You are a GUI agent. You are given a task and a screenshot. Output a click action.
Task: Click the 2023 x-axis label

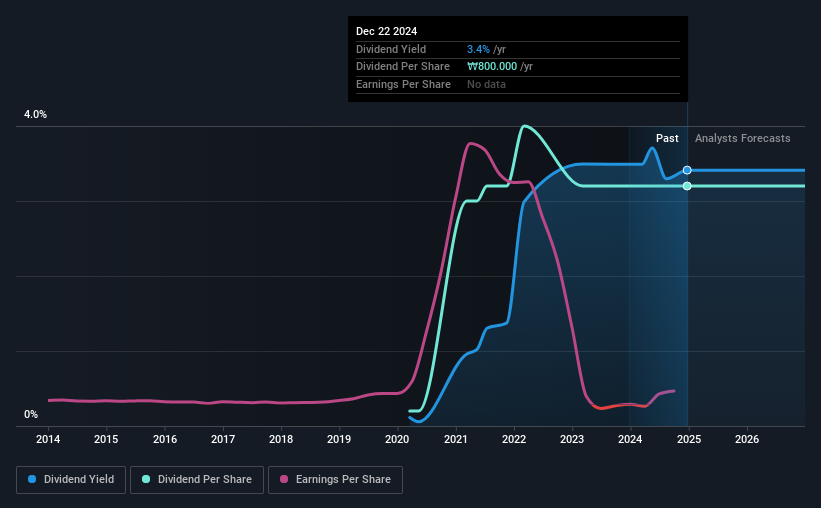pos(572,439)
